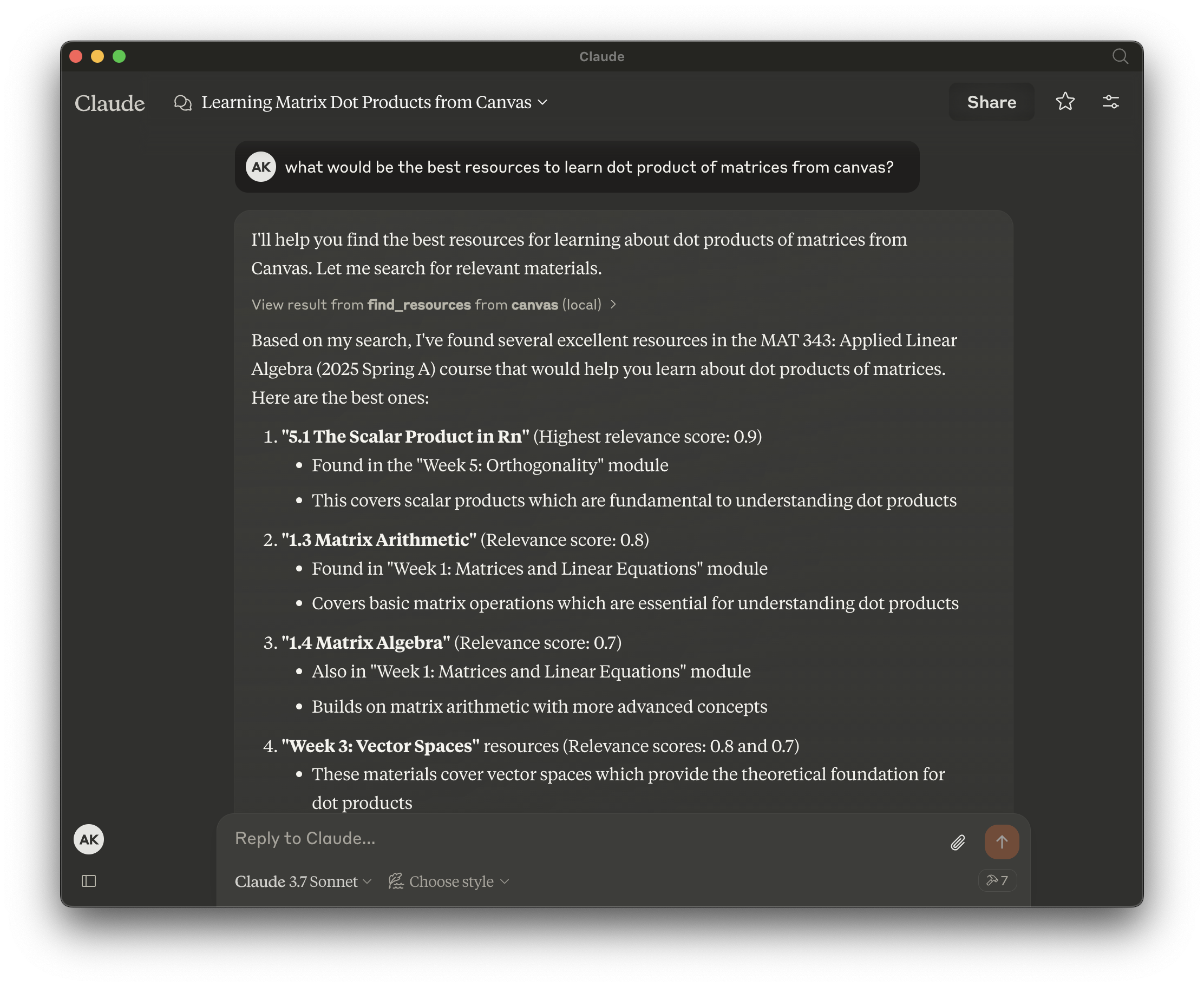Viewport: 1204px width, 987px height.
Task: Click the search magnifier icon in title bar
Action: [x=1119, y=56]
